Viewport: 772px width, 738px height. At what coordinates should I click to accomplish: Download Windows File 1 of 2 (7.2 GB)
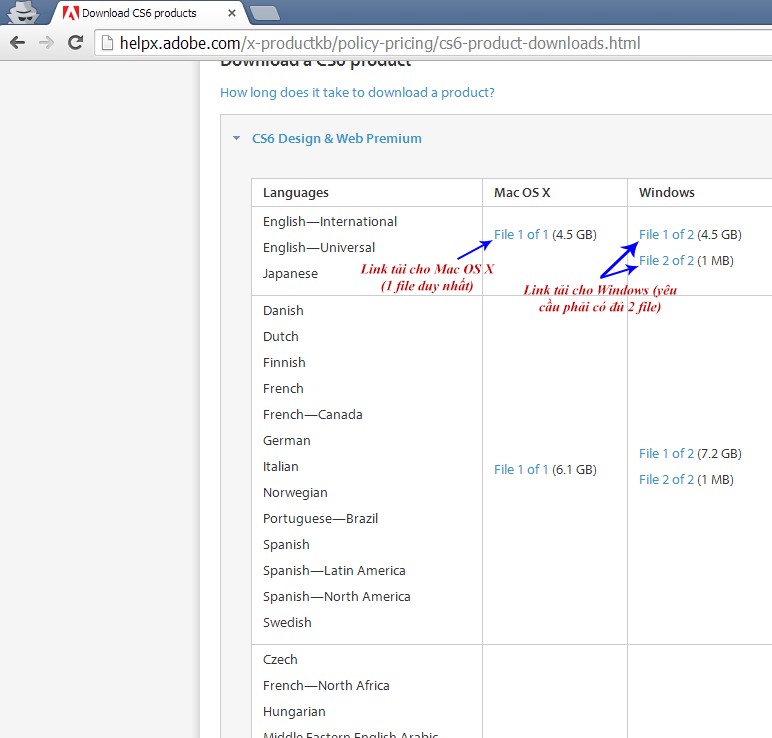tap(666, 453)
